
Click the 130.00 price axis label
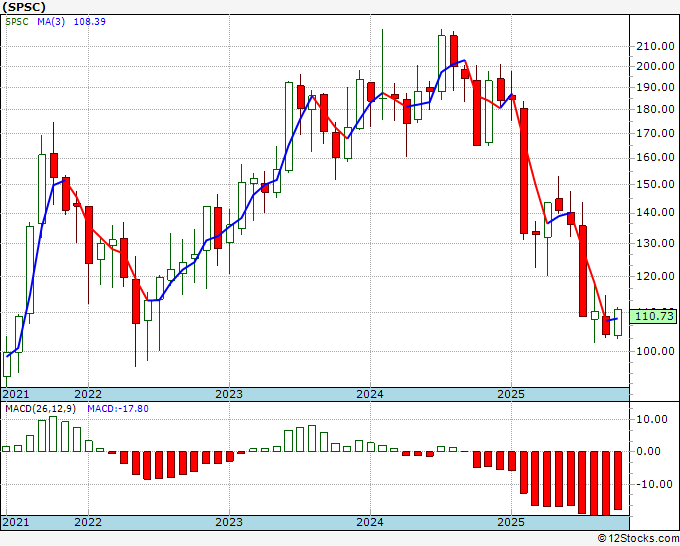pyautogui.click(x=655, y=243)
